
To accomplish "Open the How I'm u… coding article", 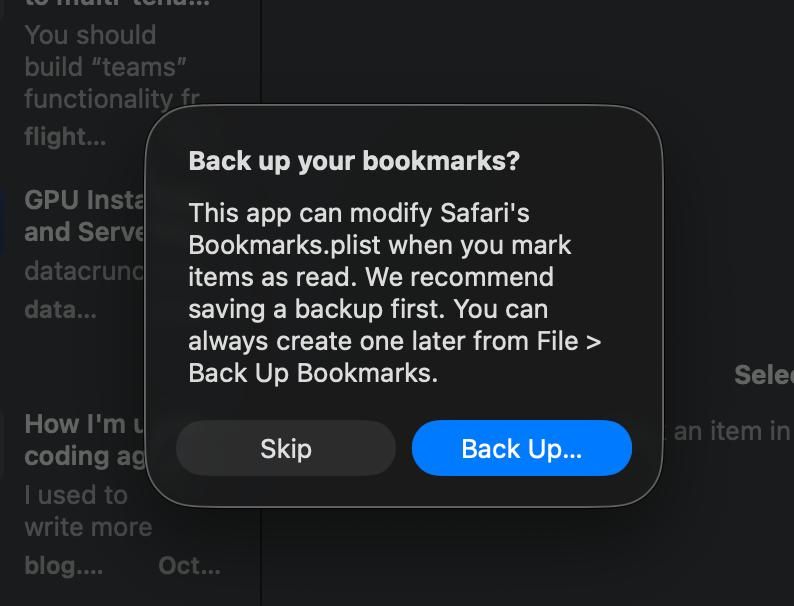I will (84, 440).
